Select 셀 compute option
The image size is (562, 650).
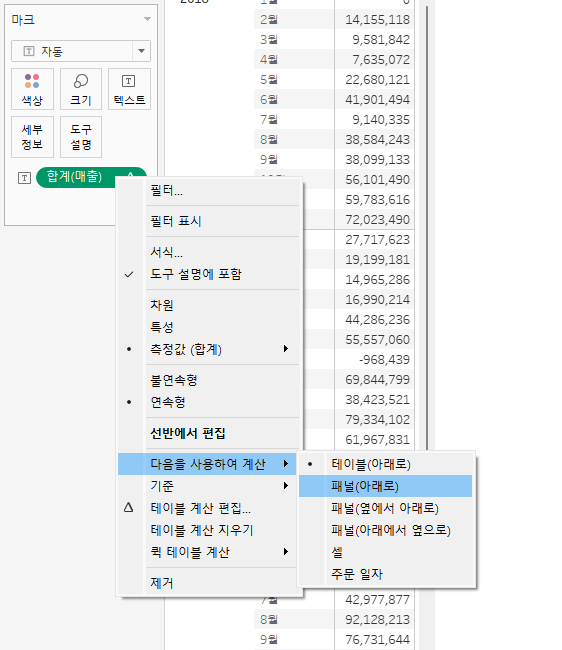[x=386, y=552]
